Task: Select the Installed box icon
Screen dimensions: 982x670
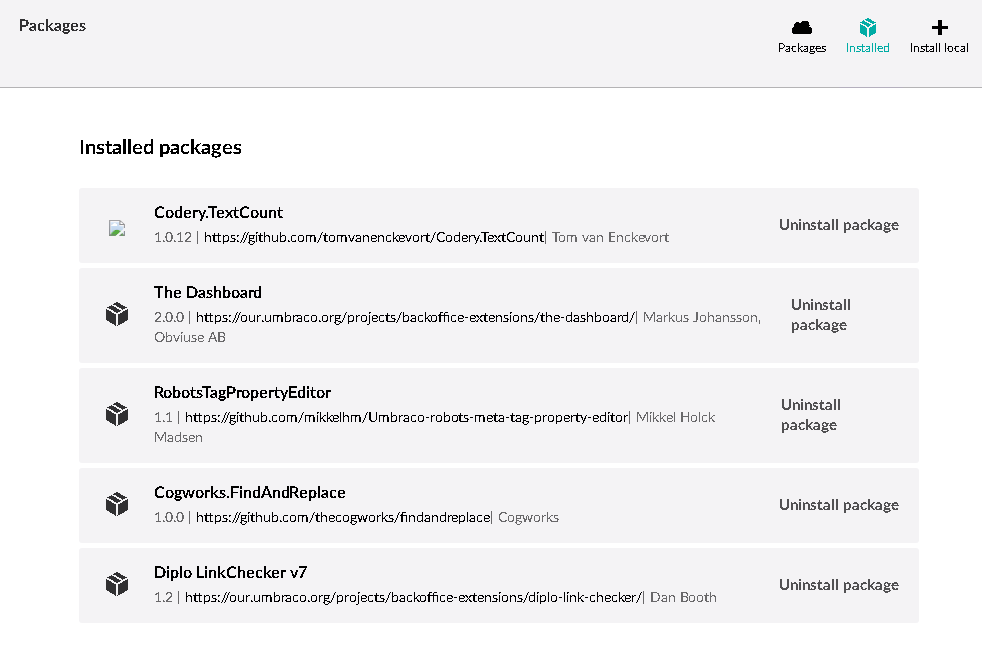Action: [x=867, y=27]
